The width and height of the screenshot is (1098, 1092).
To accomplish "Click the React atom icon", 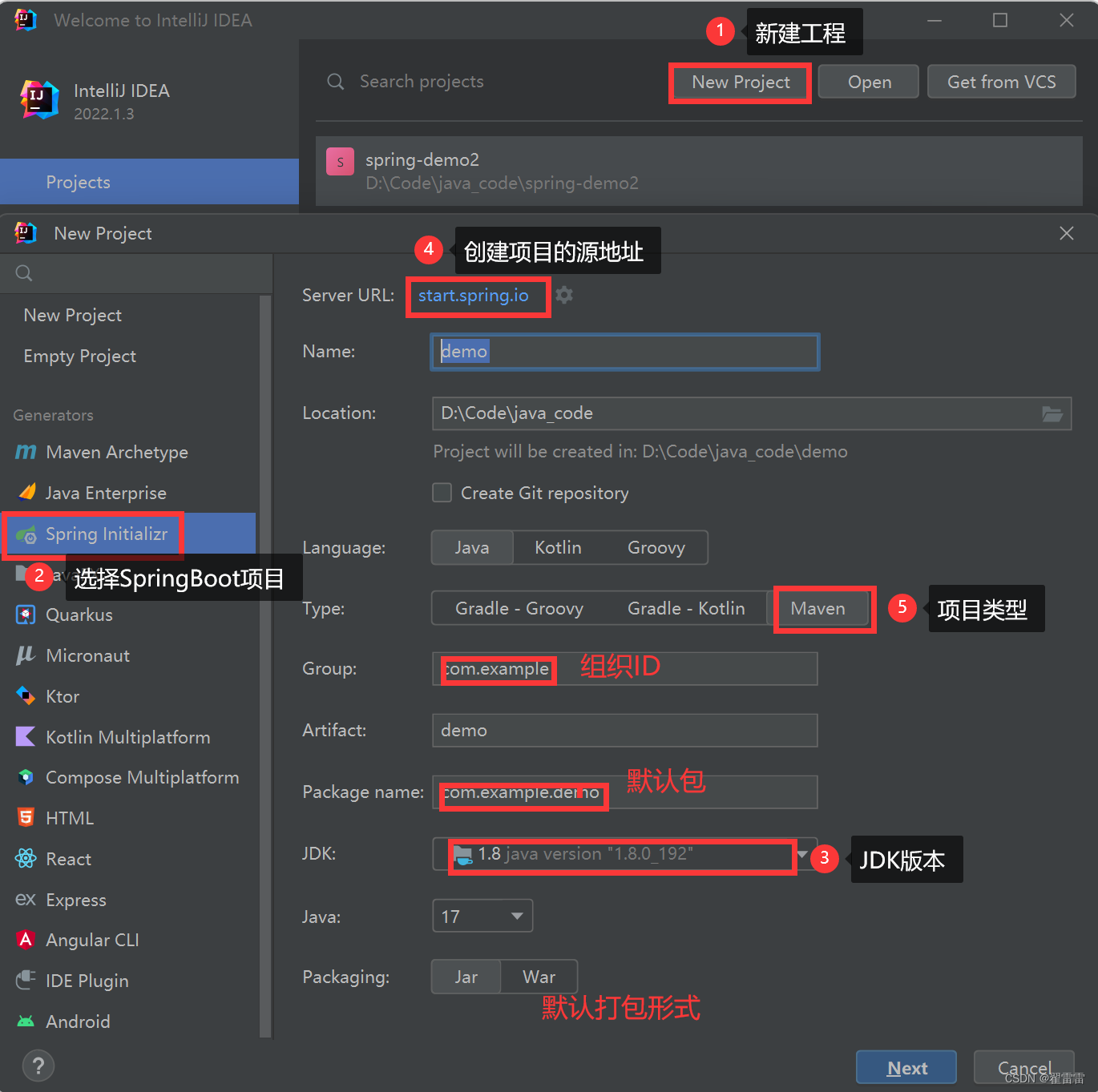I will tap(26, 859).
